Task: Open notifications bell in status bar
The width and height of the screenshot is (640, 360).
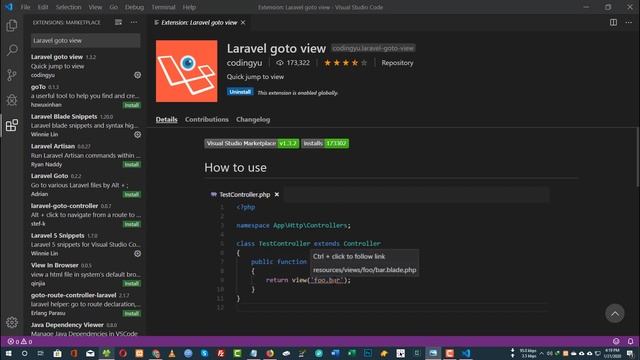Action: (630, 341)
